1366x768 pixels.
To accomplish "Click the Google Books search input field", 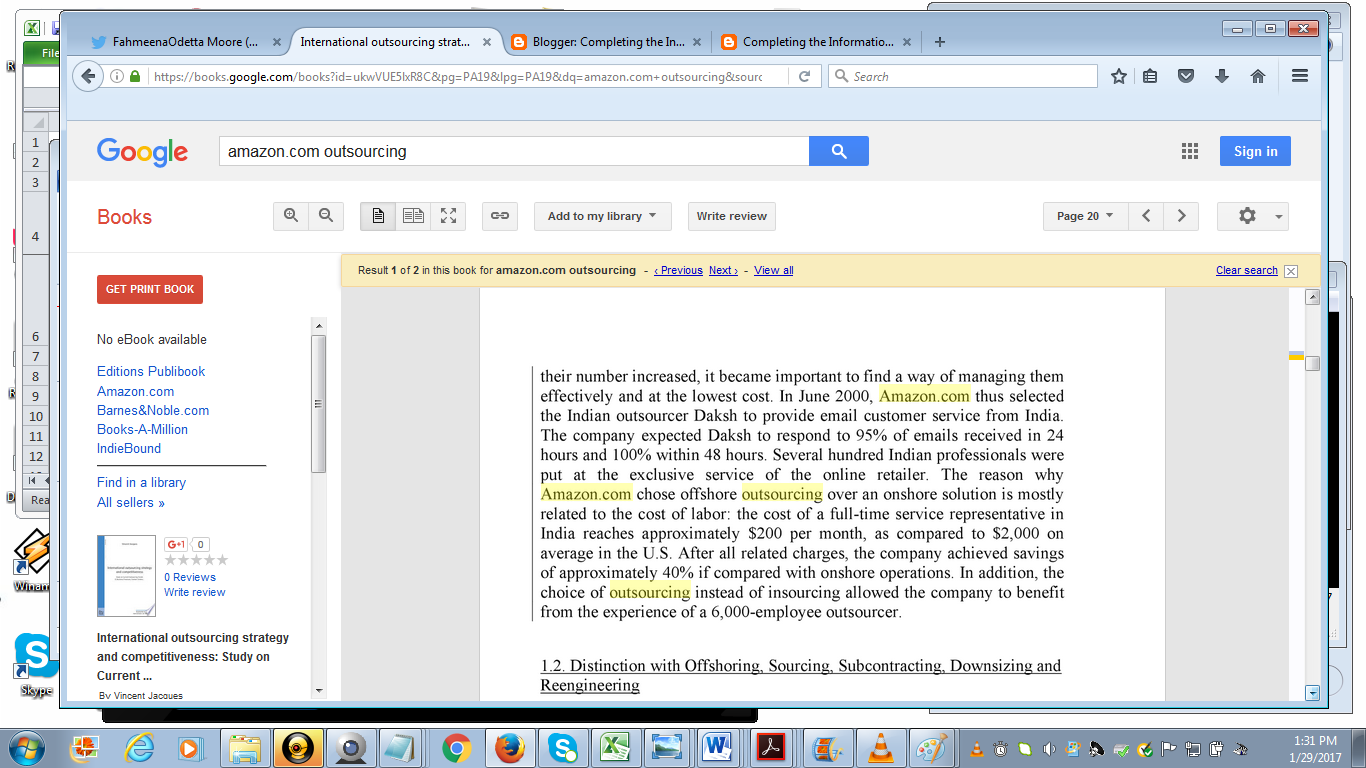I will (514, 151).
